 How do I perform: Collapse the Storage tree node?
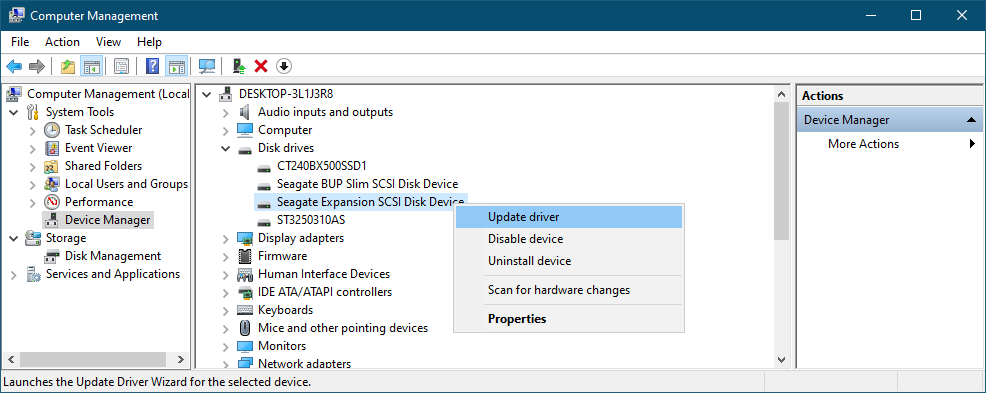click(x=14, y=238)
